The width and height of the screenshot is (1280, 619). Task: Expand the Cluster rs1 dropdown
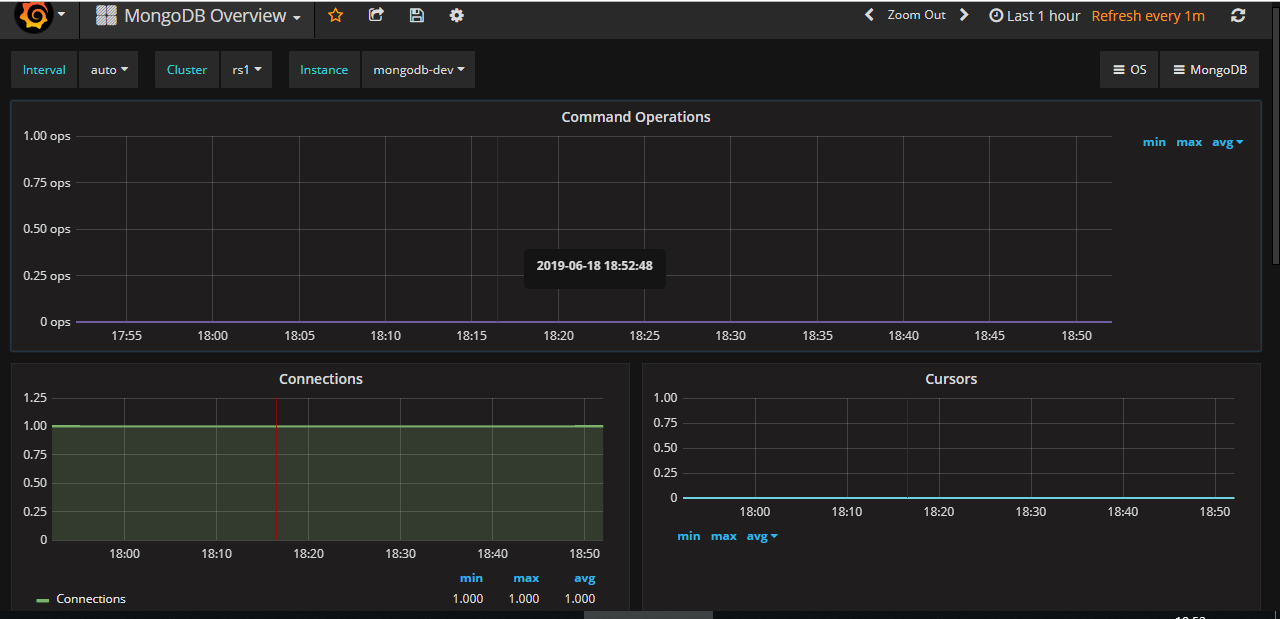(x=246, y=70)
